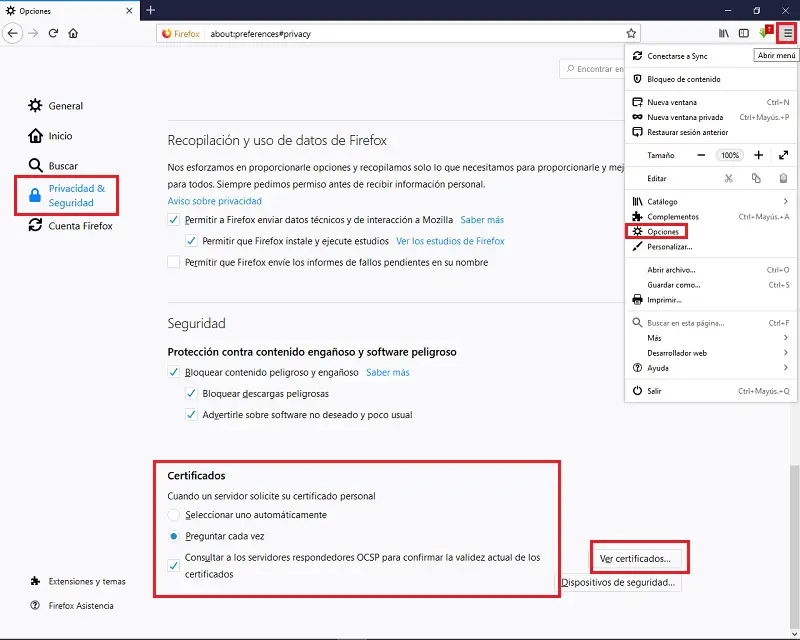Expand the Ayuda submenu
The image size is (800, 640).
[711, 368]
